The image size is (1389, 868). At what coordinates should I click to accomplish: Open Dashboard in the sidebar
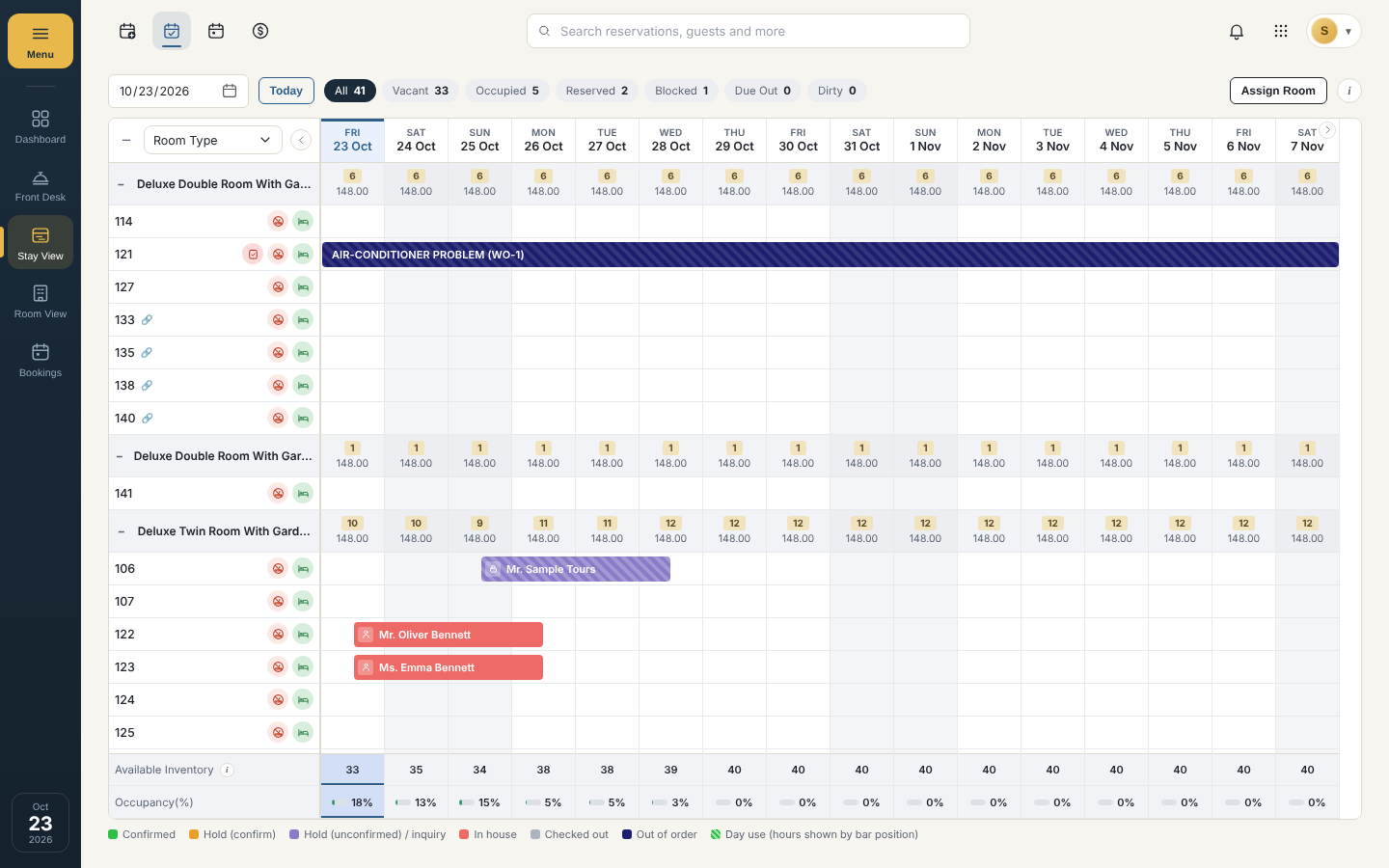coord(41,126)
